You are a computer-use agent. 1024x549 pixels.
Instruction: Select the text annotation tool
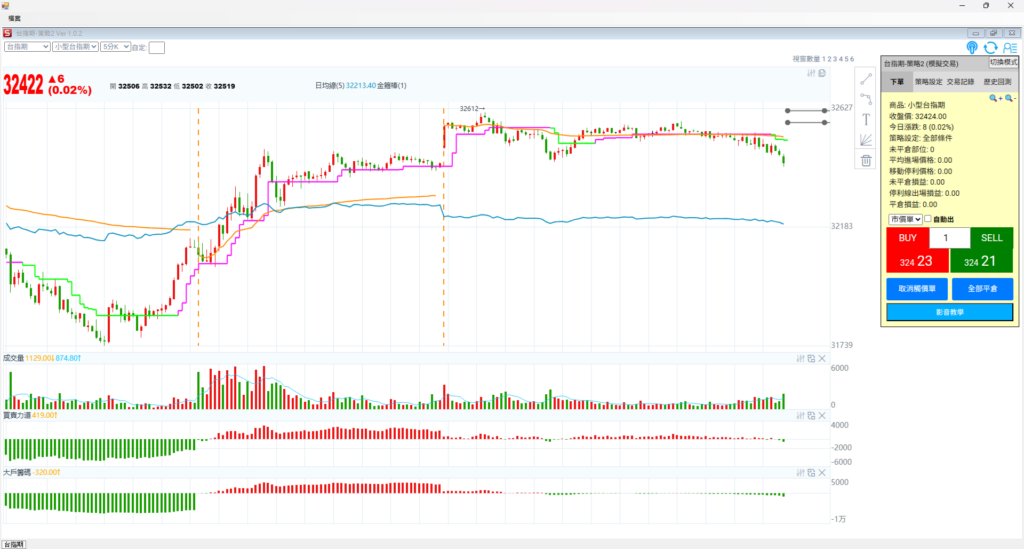click(x=866, y=119)
